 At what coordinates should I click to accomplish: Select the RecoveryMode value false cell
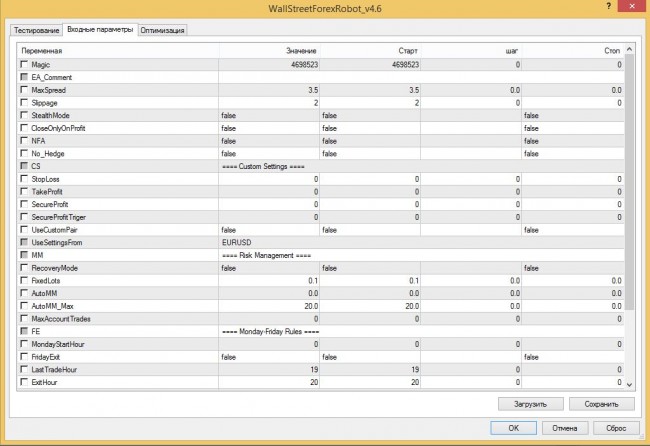(269, 268)
